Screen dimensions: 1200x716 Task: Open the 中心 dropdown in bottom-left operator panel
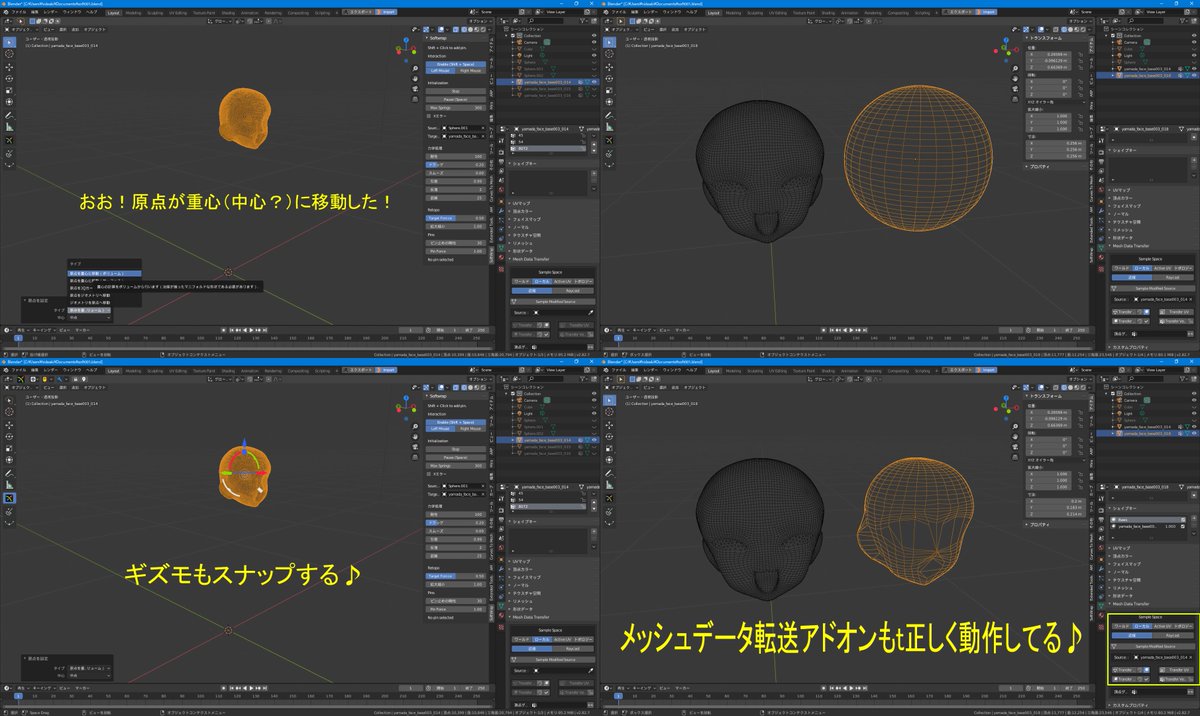90,676
